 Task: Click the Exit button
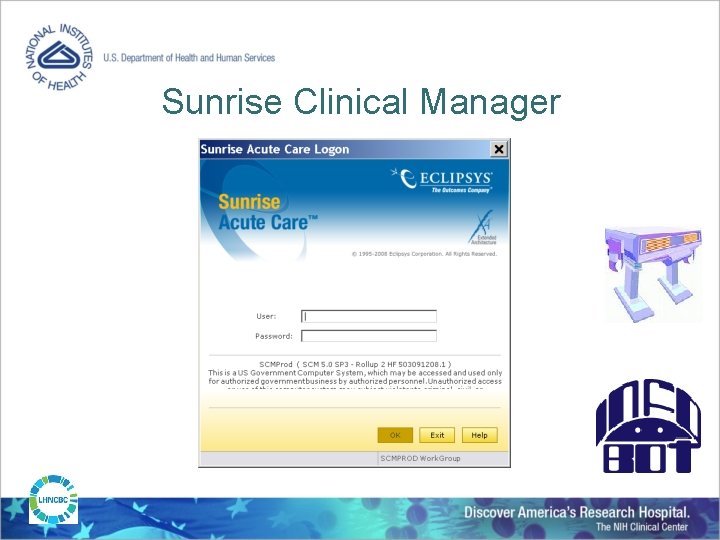point(437,435)
